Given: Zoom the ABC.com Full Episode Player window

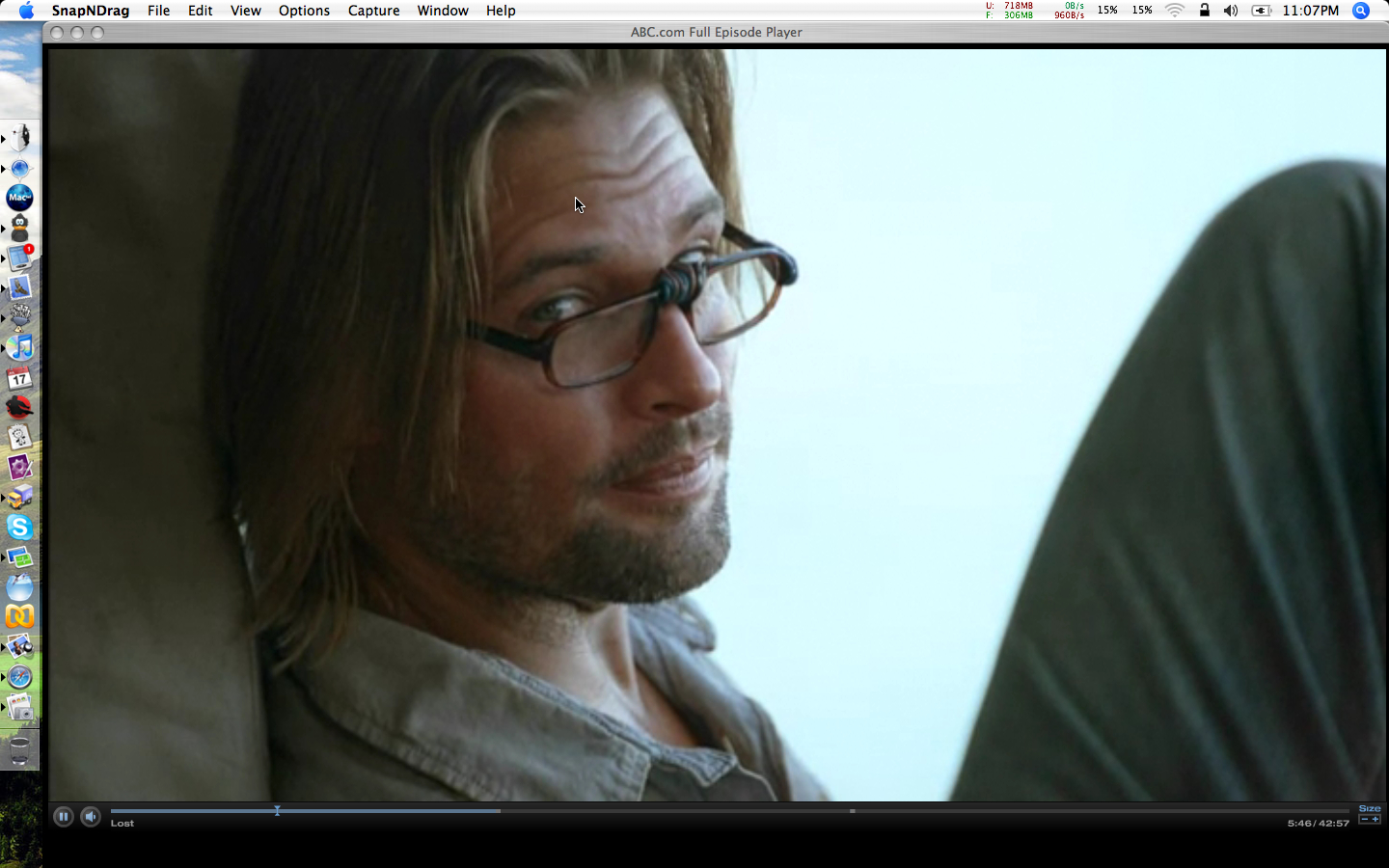Looking at the screenshot, I should (x=97, y=32).
